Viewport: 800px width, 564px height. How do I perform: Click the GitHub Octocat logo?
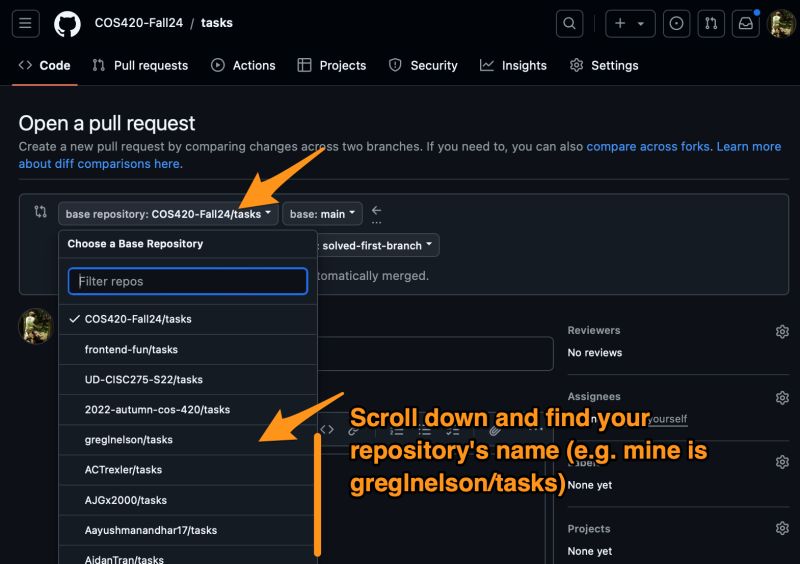point(67,24)
